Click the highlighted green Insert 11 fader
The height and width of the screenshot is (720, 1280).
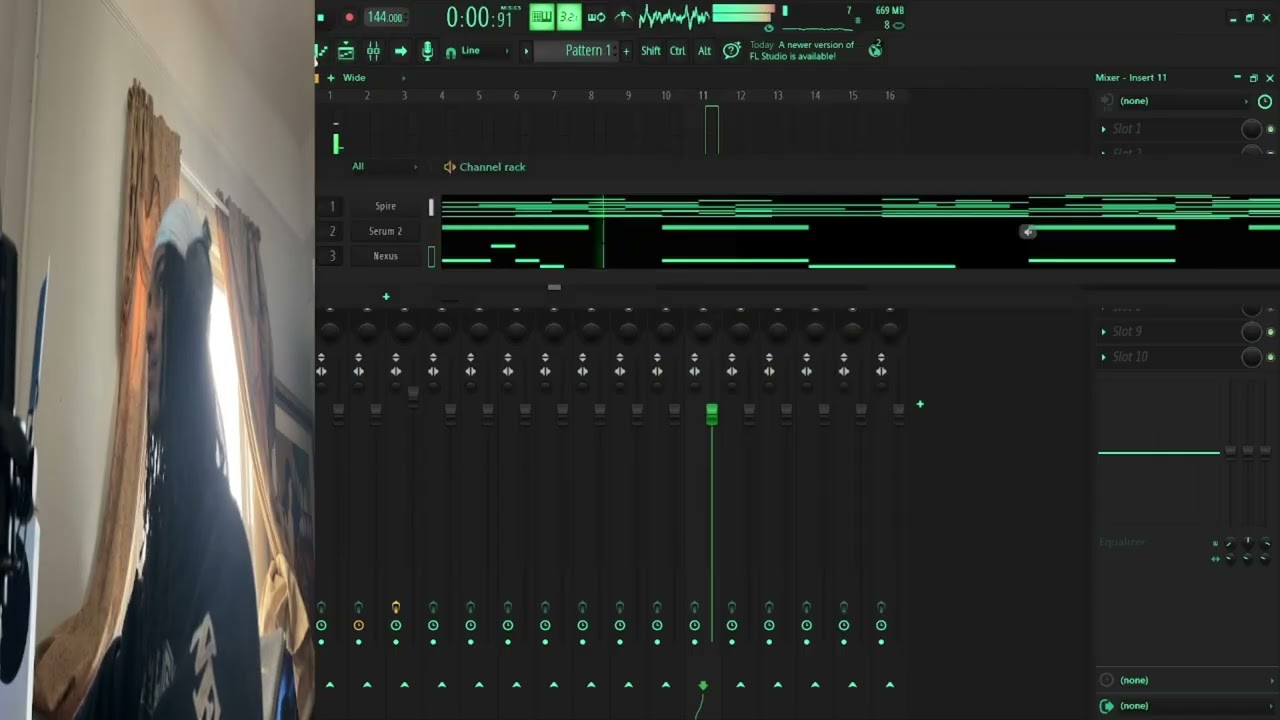[x=712, y=414]
